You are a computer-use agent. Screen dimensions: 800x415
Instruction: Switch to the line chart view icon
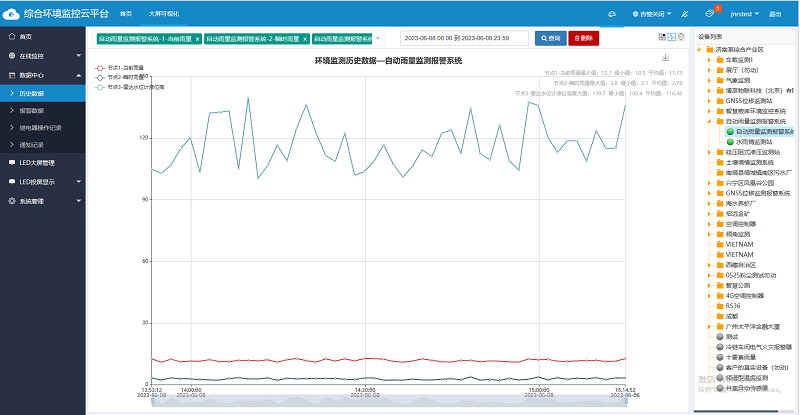(x=671, y=37)
